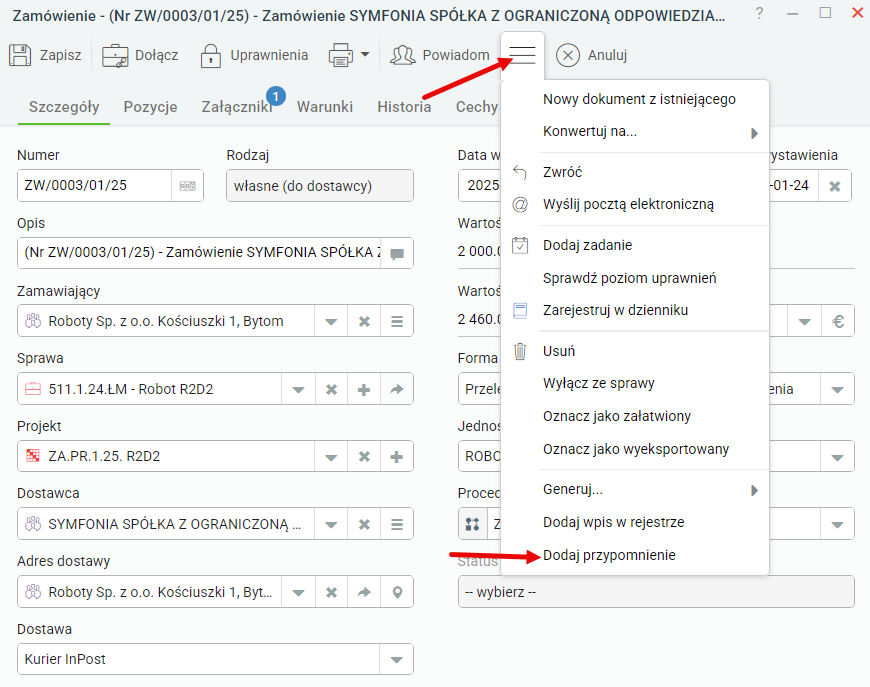The image size is (870, 687).
Task: Click the procedure workflow icon
Action: pyautogui.click(x=472, y=524)
